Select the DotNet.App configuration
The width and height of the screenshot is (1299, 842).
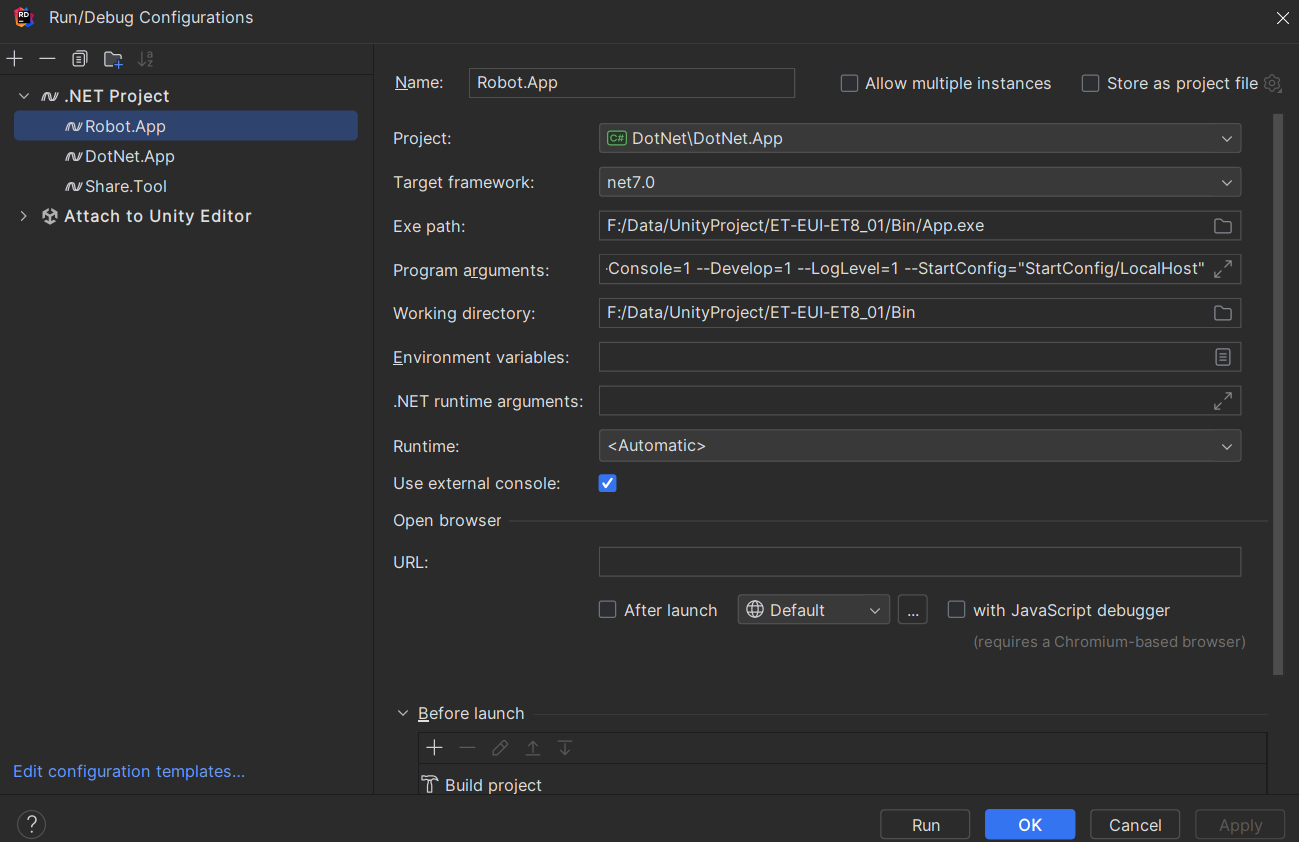click(186, 156)
